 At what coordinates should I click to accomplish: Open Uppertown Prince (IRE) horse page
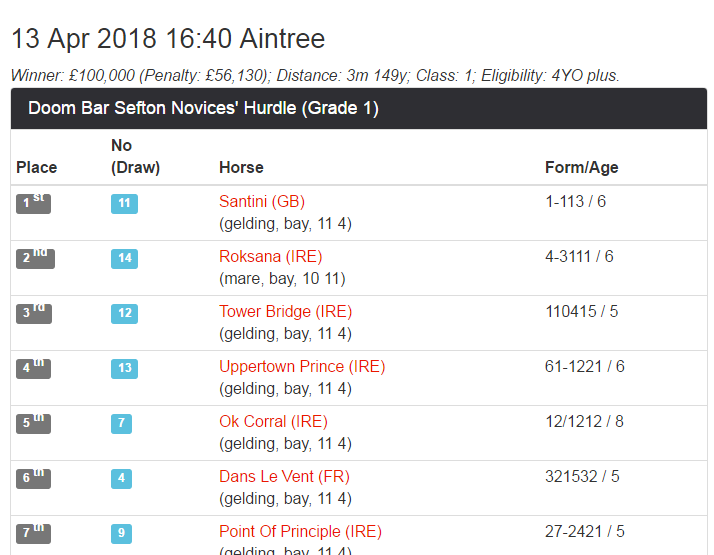point(302,367)
